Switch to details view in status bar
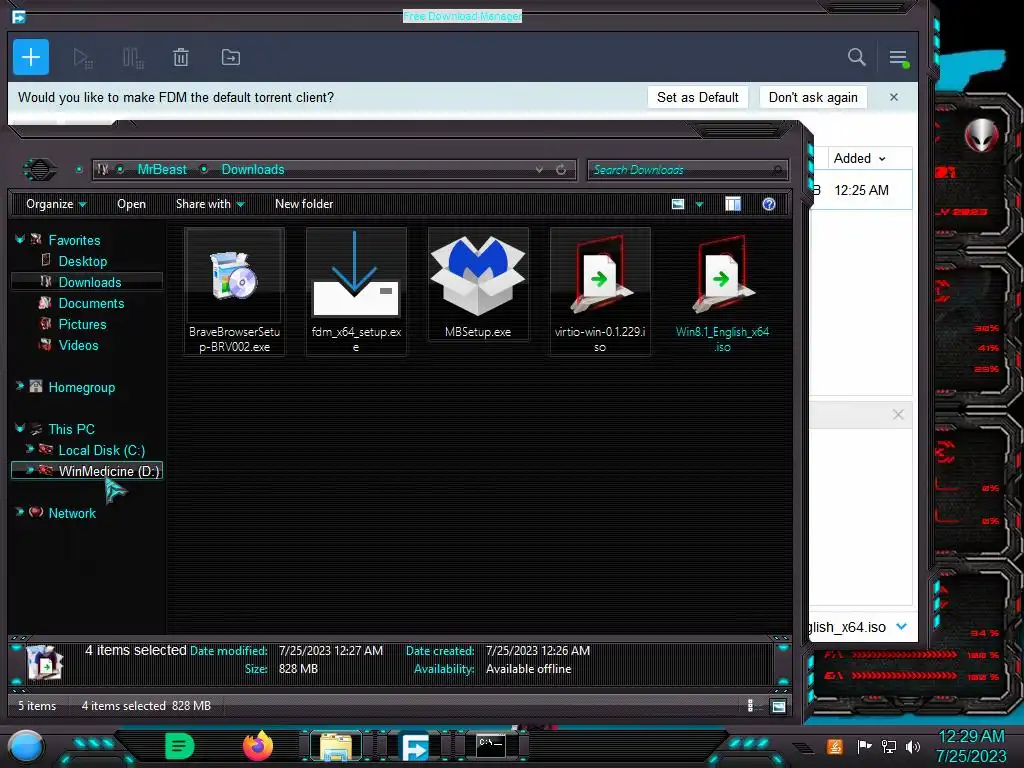Image resolution: width=1024 pixels, height=768 pixels. 750,705
